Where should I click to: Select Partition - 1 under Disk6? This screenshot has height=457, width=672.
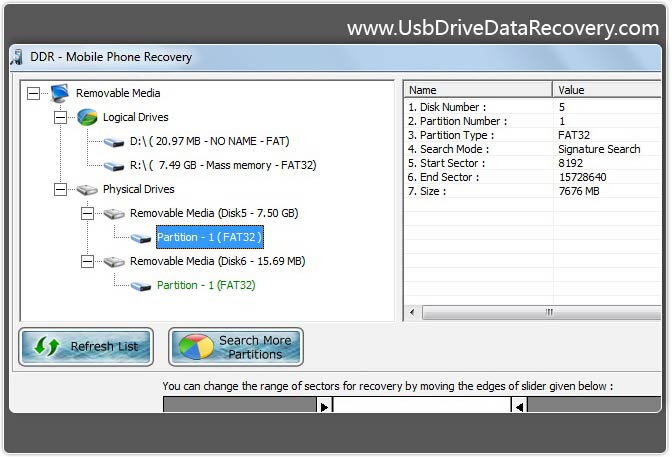tap(206, 285)
